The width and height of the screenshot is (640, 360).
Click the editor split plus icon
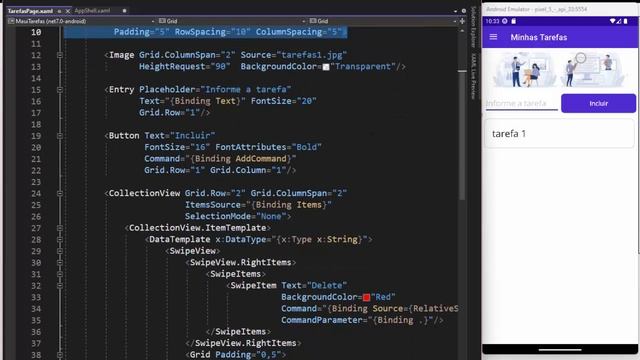(x=462, y=21)
